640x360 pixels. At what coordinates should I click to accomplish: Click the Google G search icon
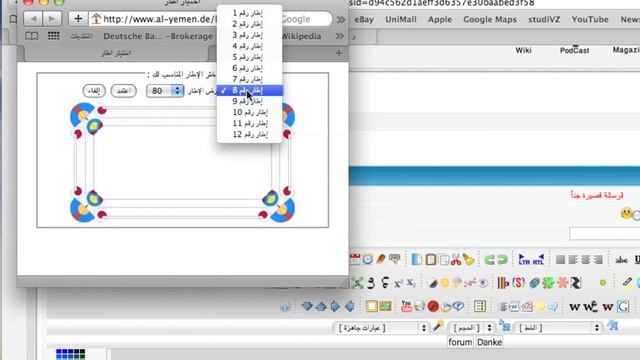tap(623, 307)
